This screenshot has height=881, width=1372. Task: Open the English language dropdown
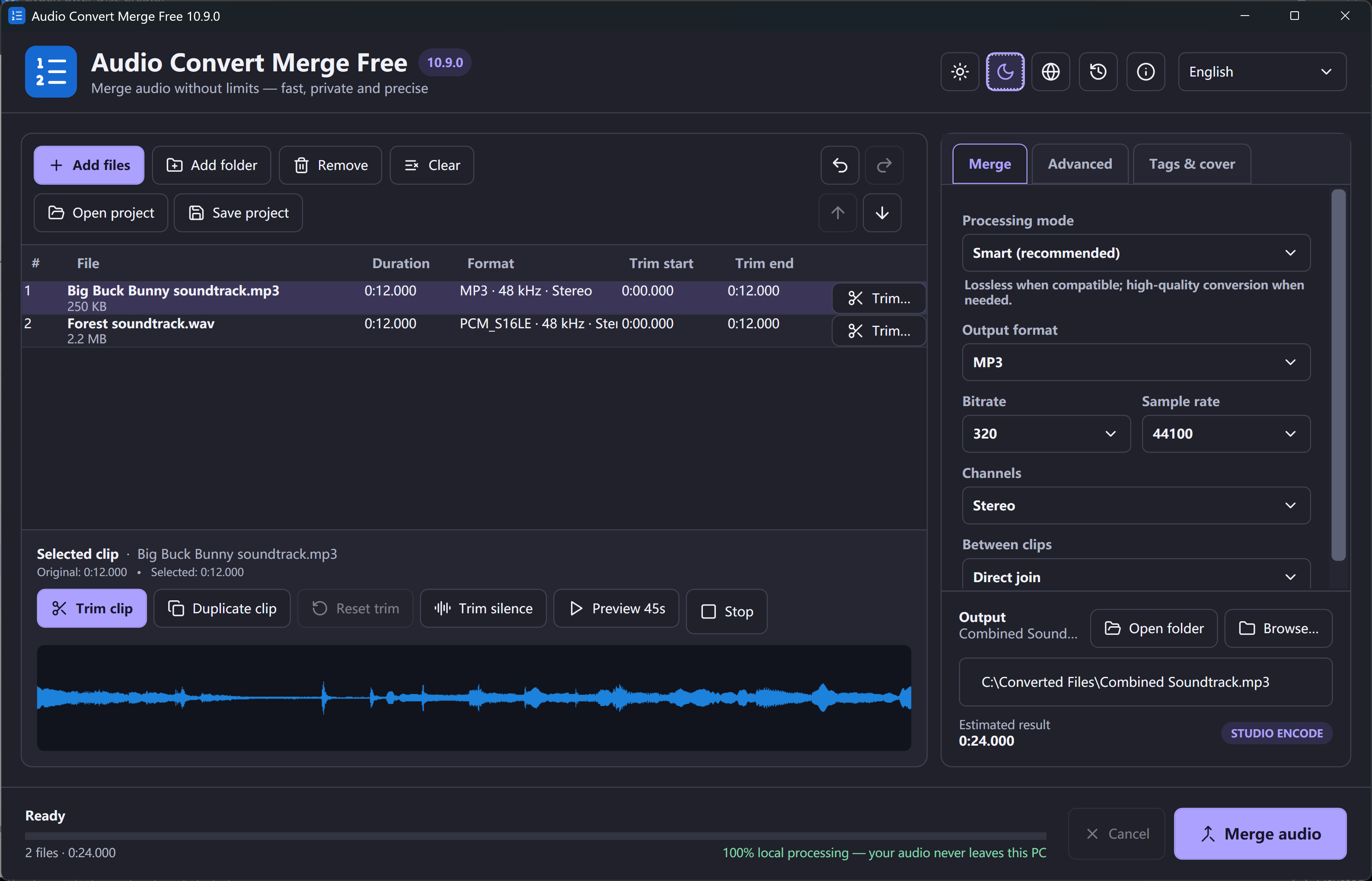pyautogui.click(x=1262, y=71)
